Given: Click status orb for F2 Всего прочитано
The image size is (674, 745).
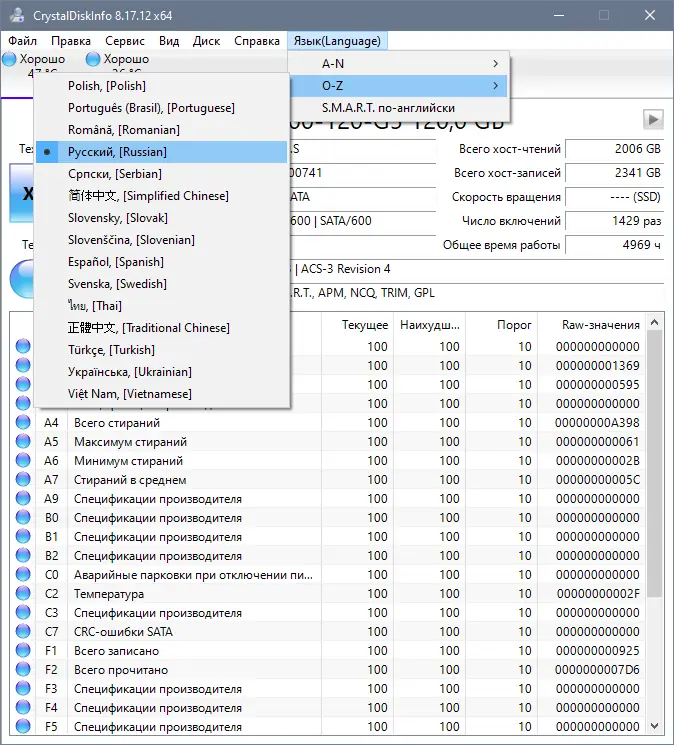Looking at the screenshot, I should 23,669.
